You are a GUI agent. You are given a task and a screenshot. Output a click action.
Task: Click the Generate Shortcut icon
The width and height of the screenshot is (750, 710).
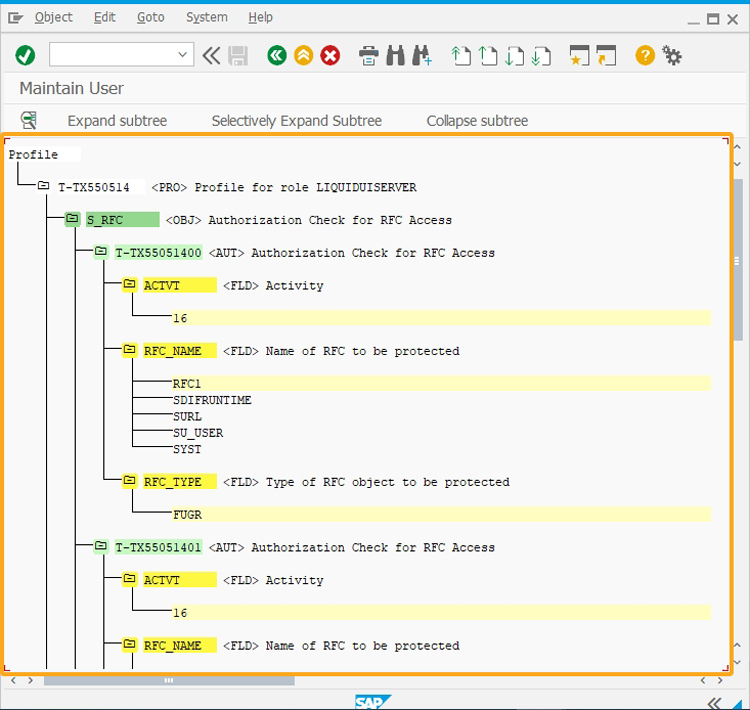(606, 55)
